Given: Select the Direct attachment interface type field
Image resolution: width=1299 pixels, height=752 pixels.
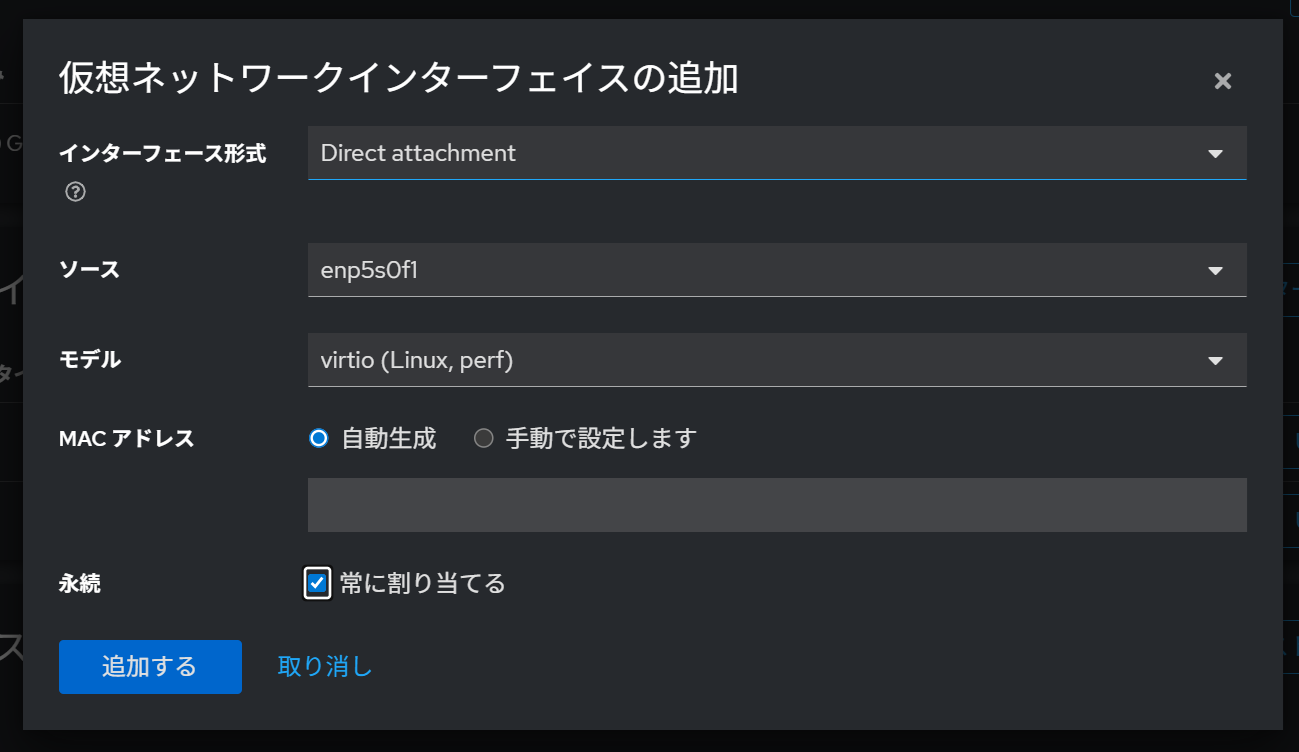Looking at the screenshot, I should [x=777, y=153].
